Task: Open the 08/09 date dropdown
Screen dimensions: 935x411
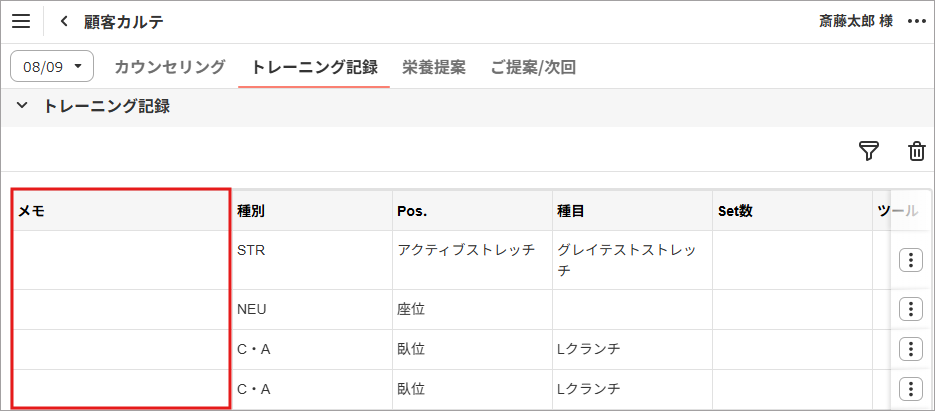Action: click(x=52, y=67)
